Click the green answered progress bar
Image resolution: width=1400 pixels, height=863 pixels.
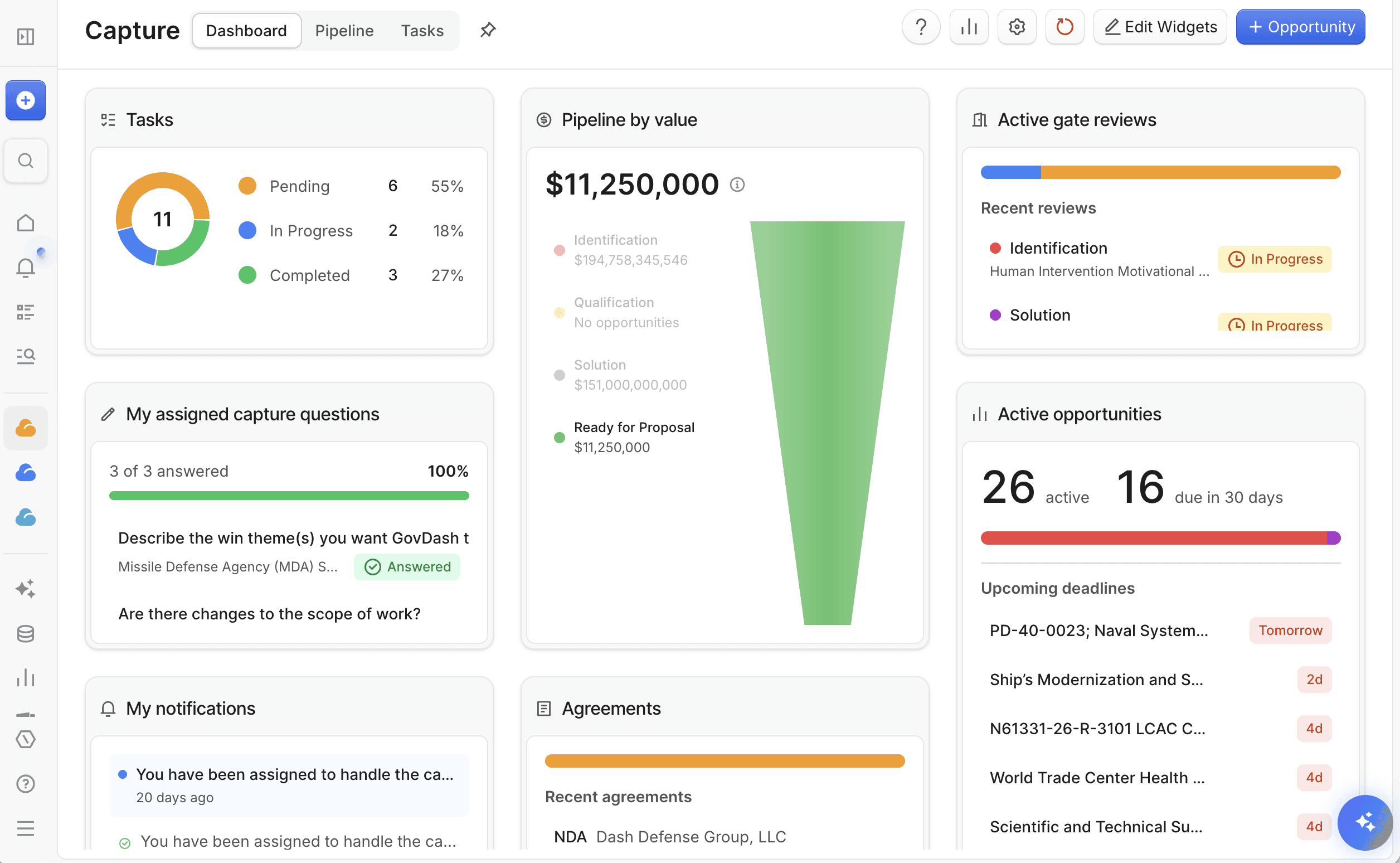coord(289,496)
